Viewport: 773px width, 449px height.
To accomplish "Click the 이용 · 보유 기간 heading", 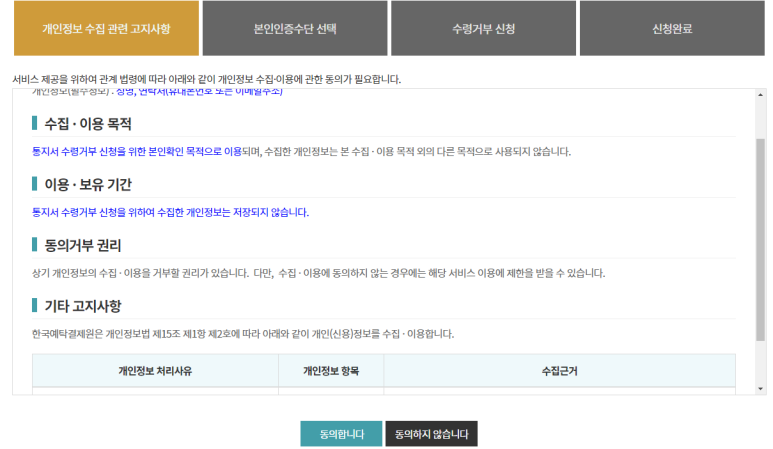I will [88, 184].
